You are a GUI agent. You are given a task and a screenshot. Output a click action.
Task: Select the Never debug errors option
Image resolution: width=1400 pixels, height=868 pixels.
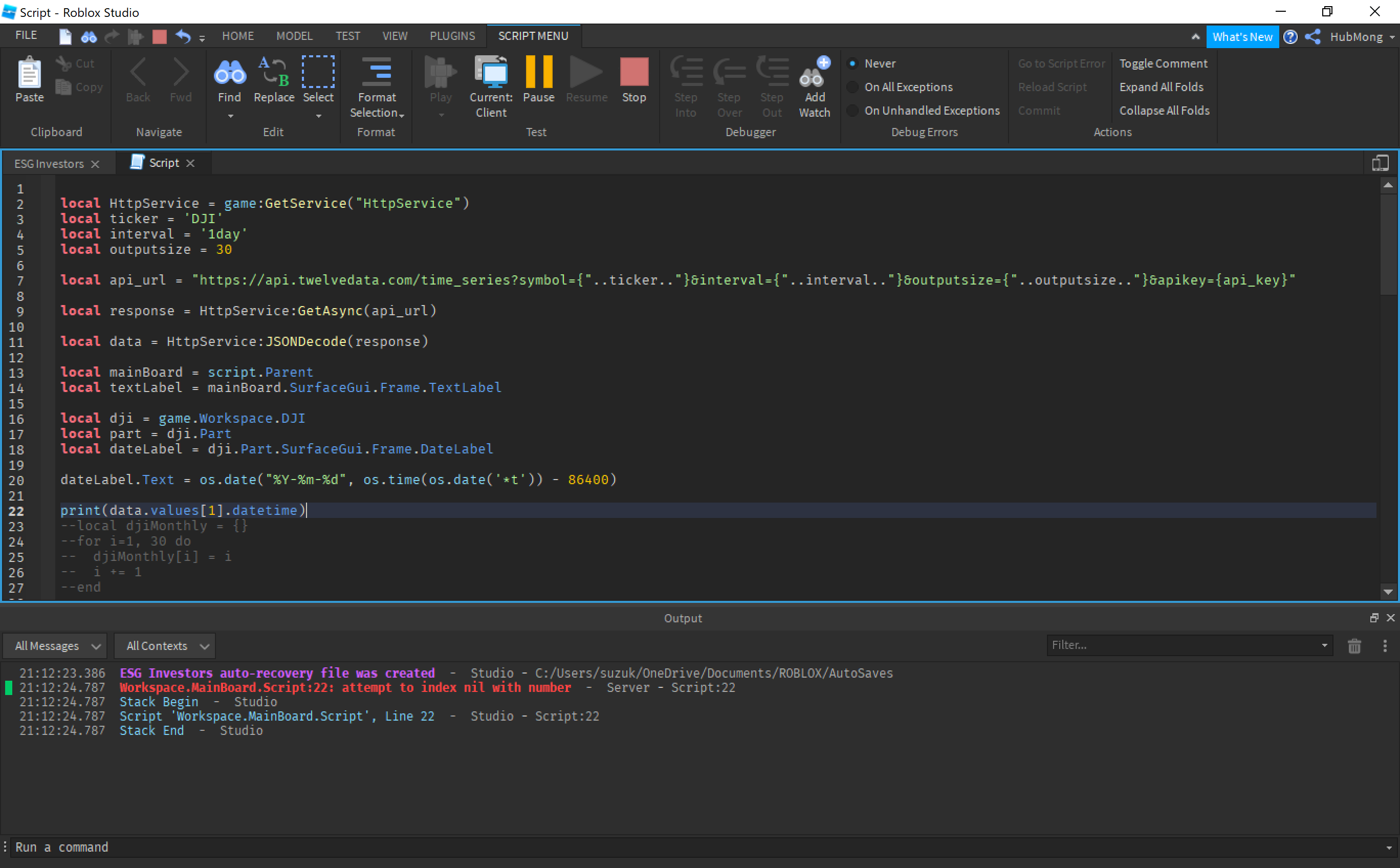tap(853, 64)
